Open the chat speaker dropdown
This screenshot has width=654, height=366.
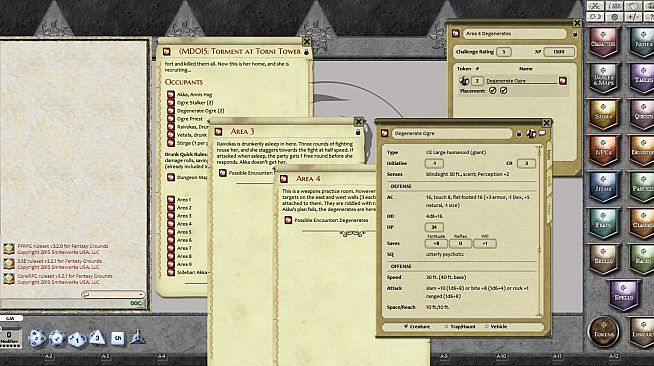113,294
